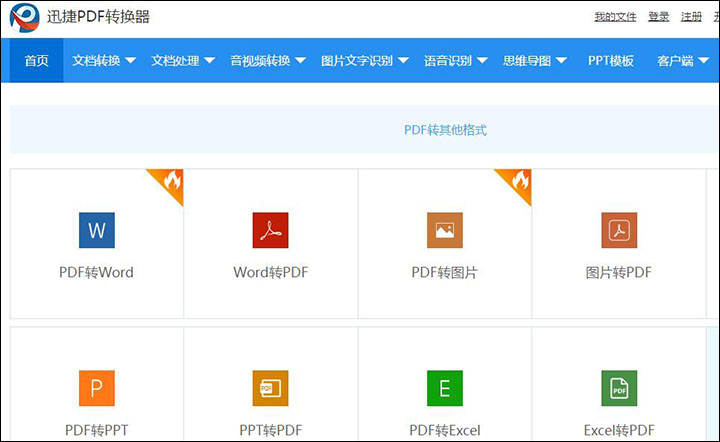Click the 迅捷PDF转换器 title text
720x442 pixels.
click(x=98, y=17)
